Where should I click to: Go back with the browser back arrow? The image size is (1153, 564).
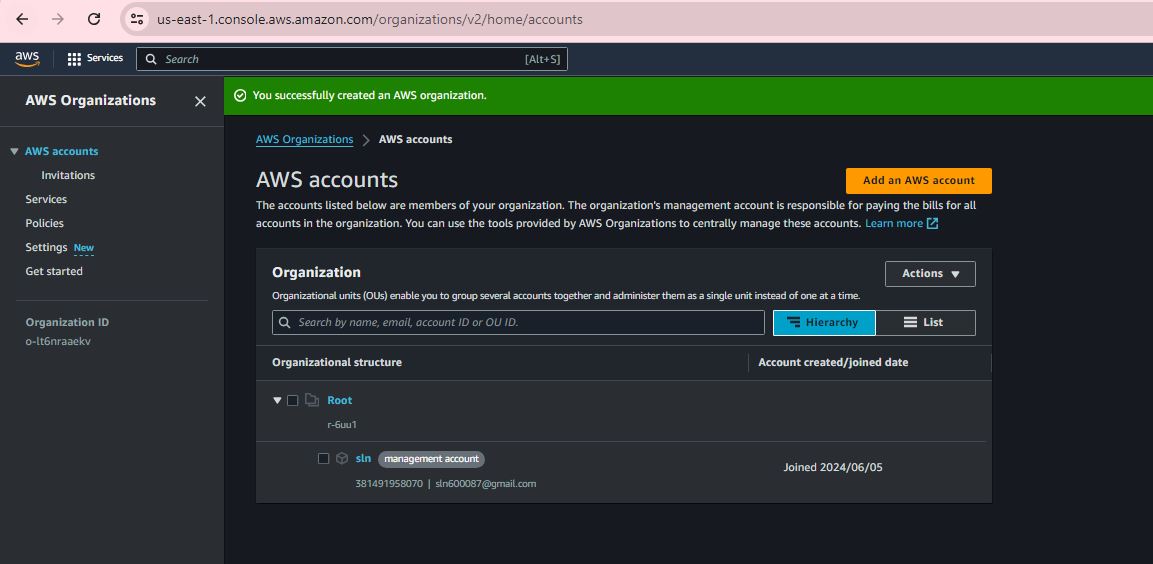pos(22,19)
